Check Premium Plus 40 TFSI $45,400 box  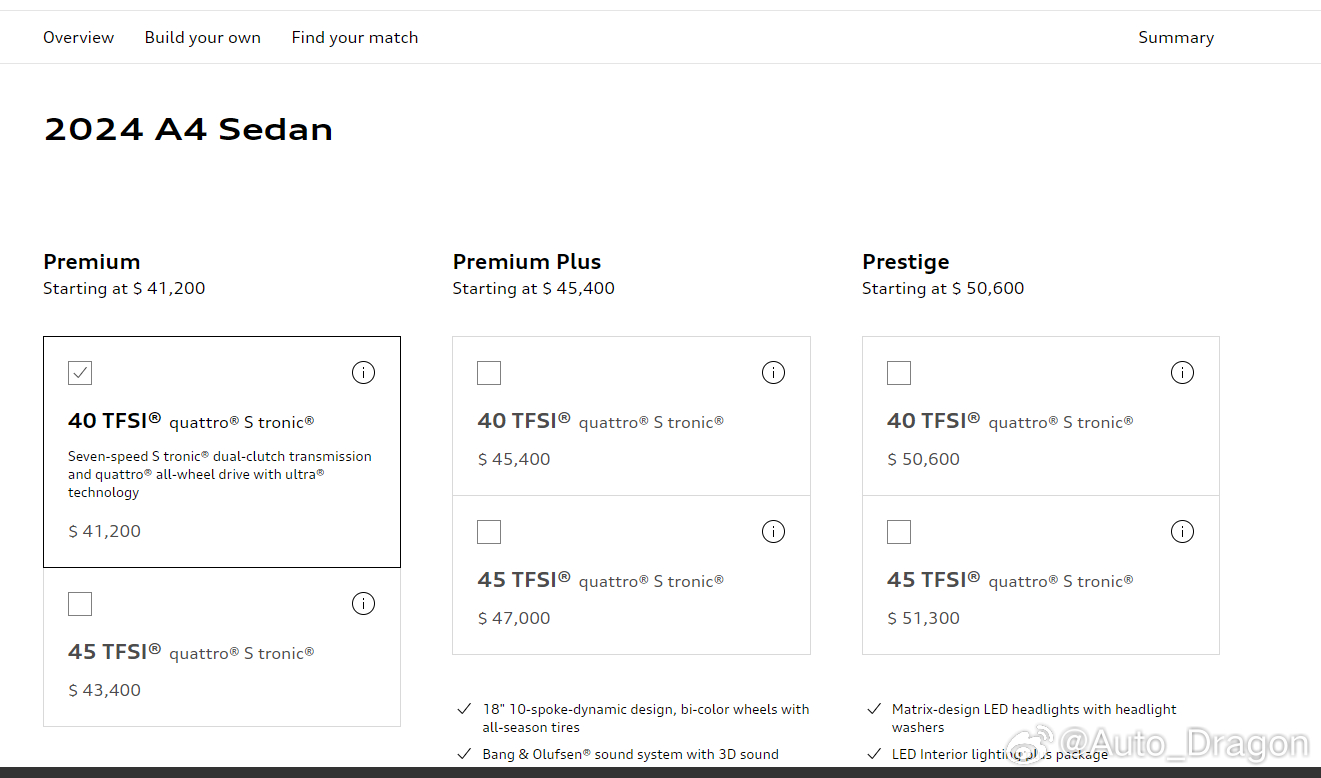pos(489,373)
